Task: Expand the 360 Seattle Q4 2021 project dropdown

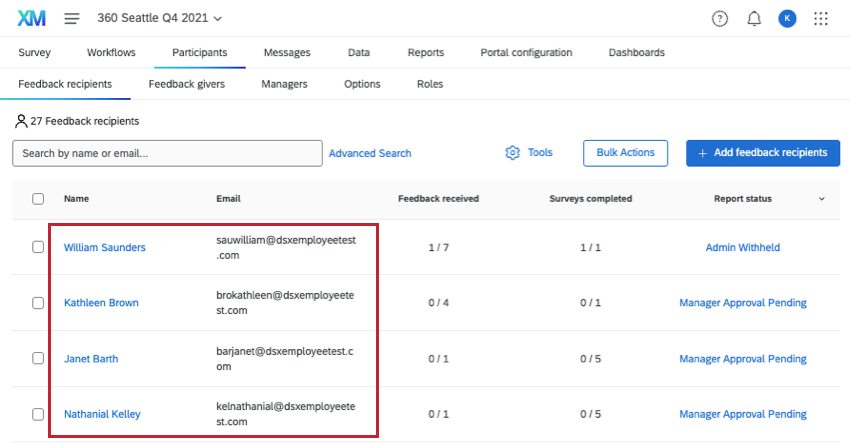Action: [x=159, y=18]
